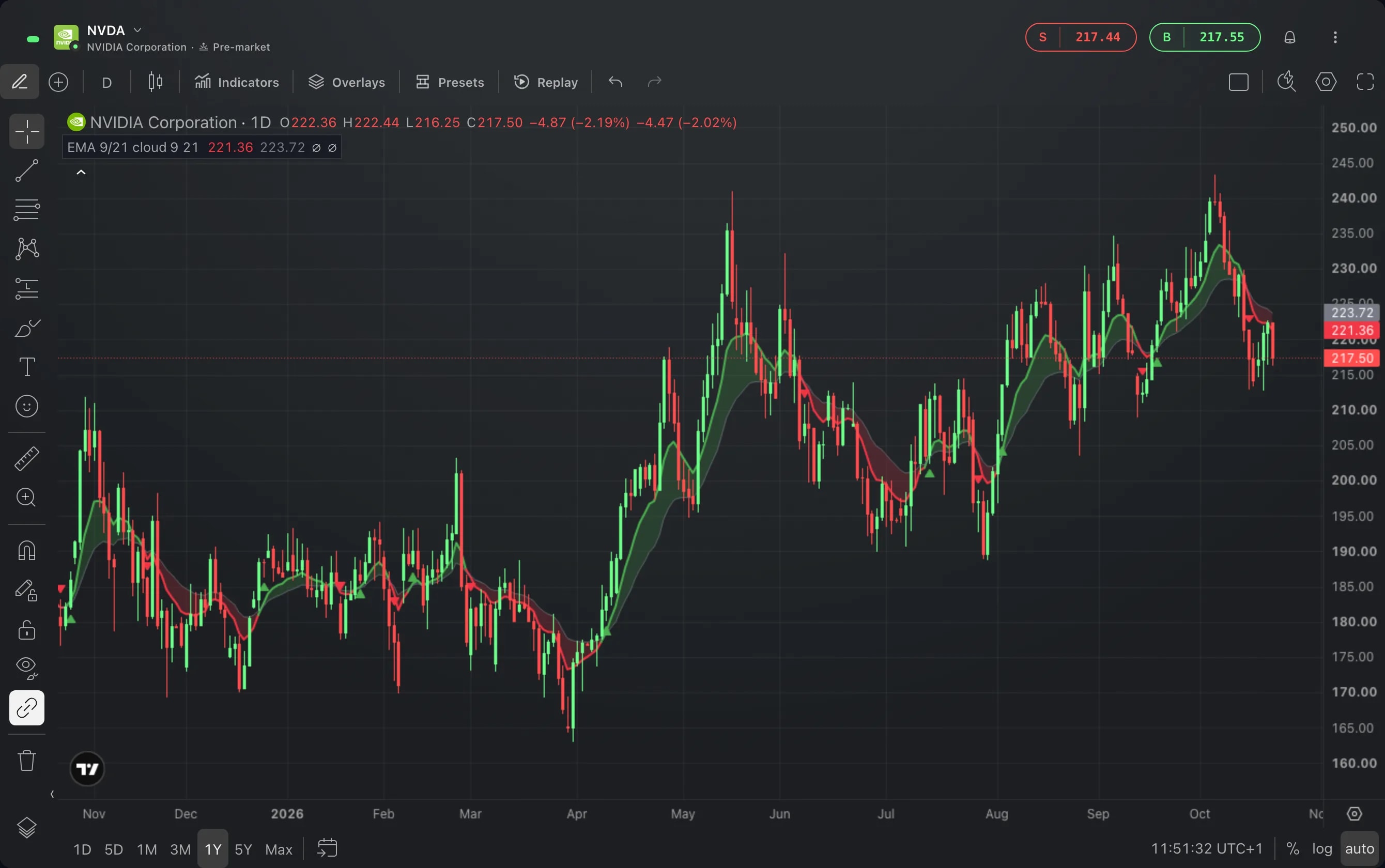Open the Overlays menu
The image size is (1385, 868).
click(347, 82)
